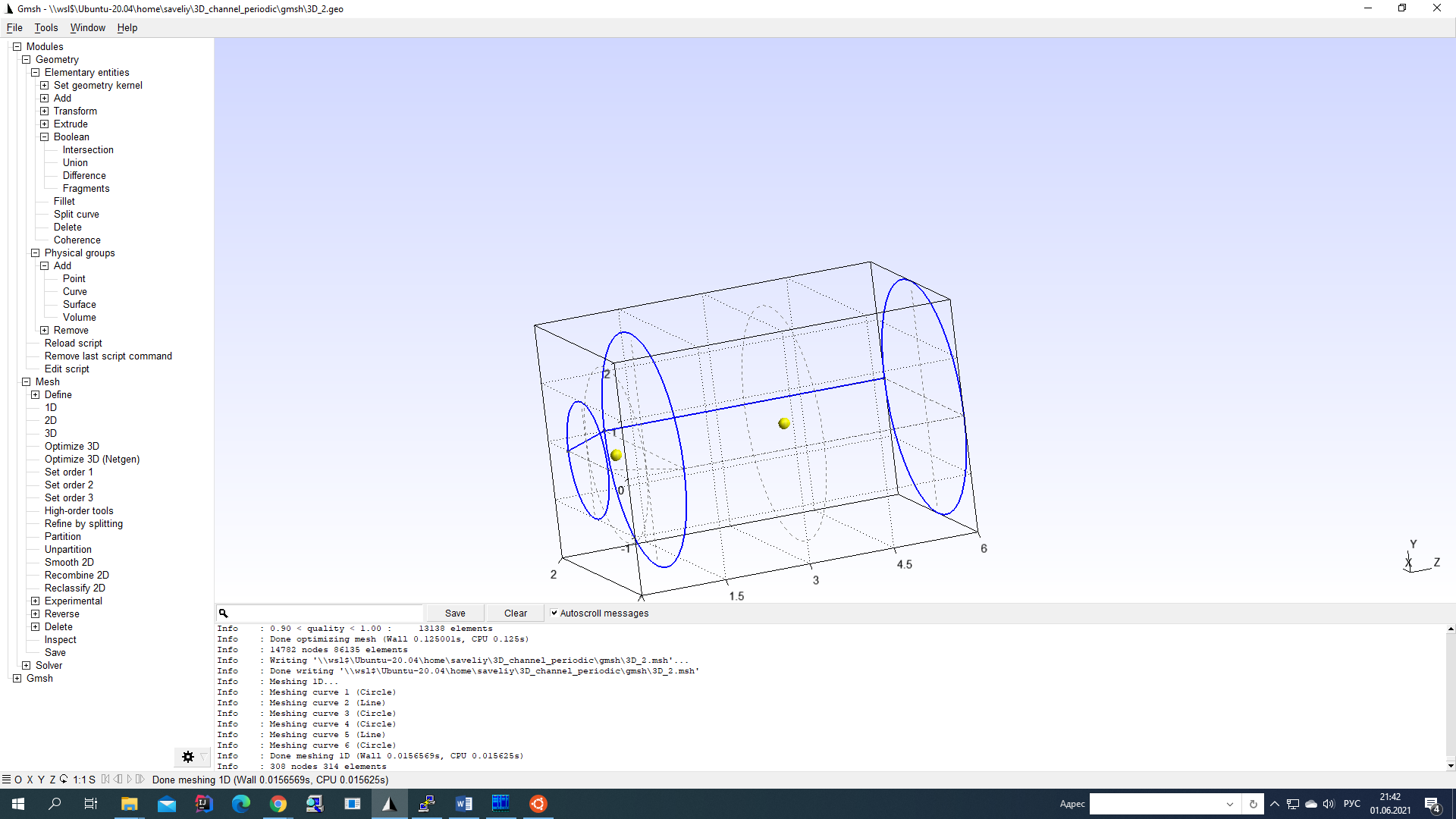Click the gear solver options icon

[188, 757]
